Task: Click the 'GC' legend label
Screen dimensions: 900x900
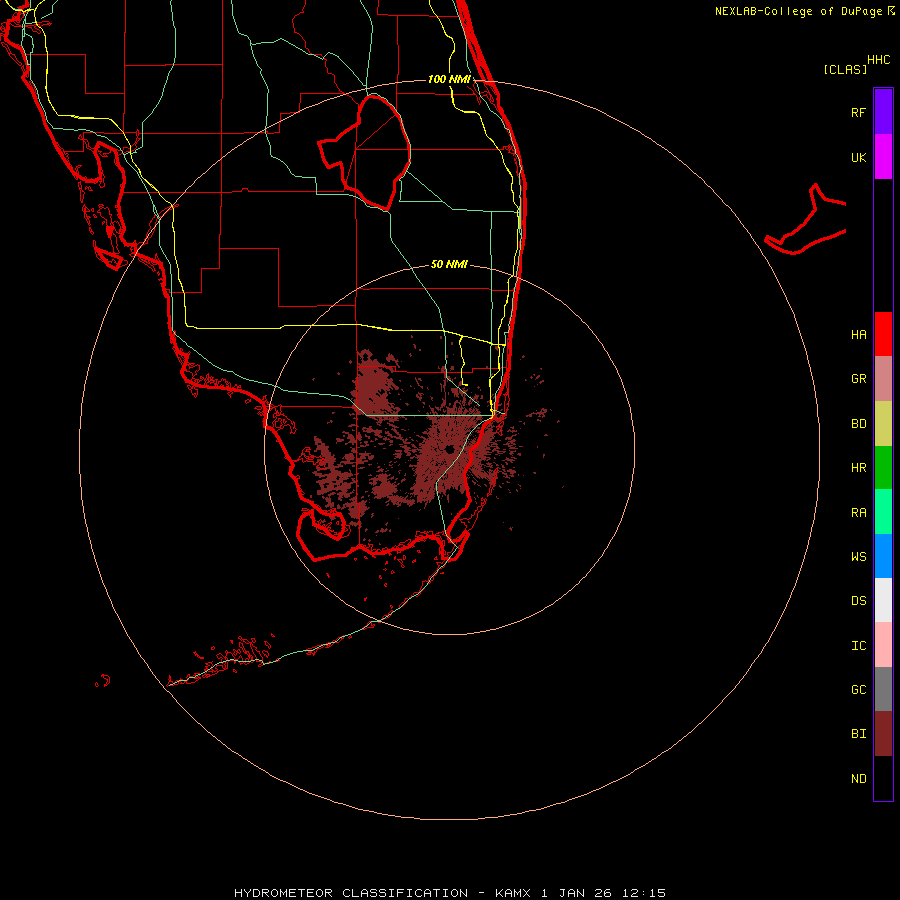Action: [858, 689]
